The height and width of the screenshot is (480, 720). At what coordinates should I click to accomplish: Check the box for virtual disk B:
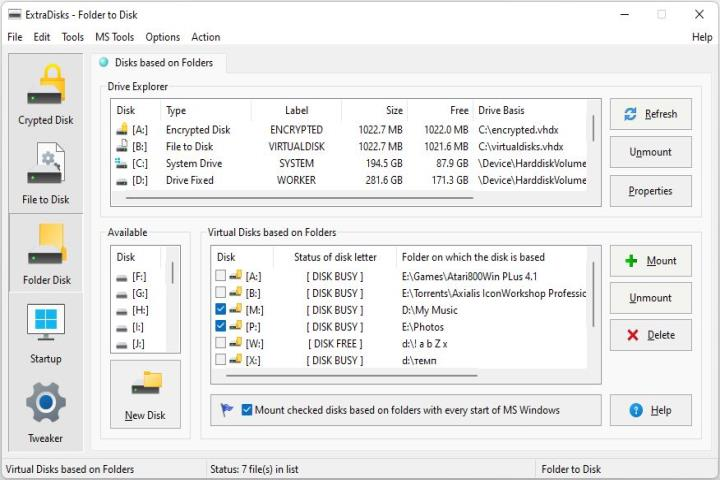click(x=220, y=293)
